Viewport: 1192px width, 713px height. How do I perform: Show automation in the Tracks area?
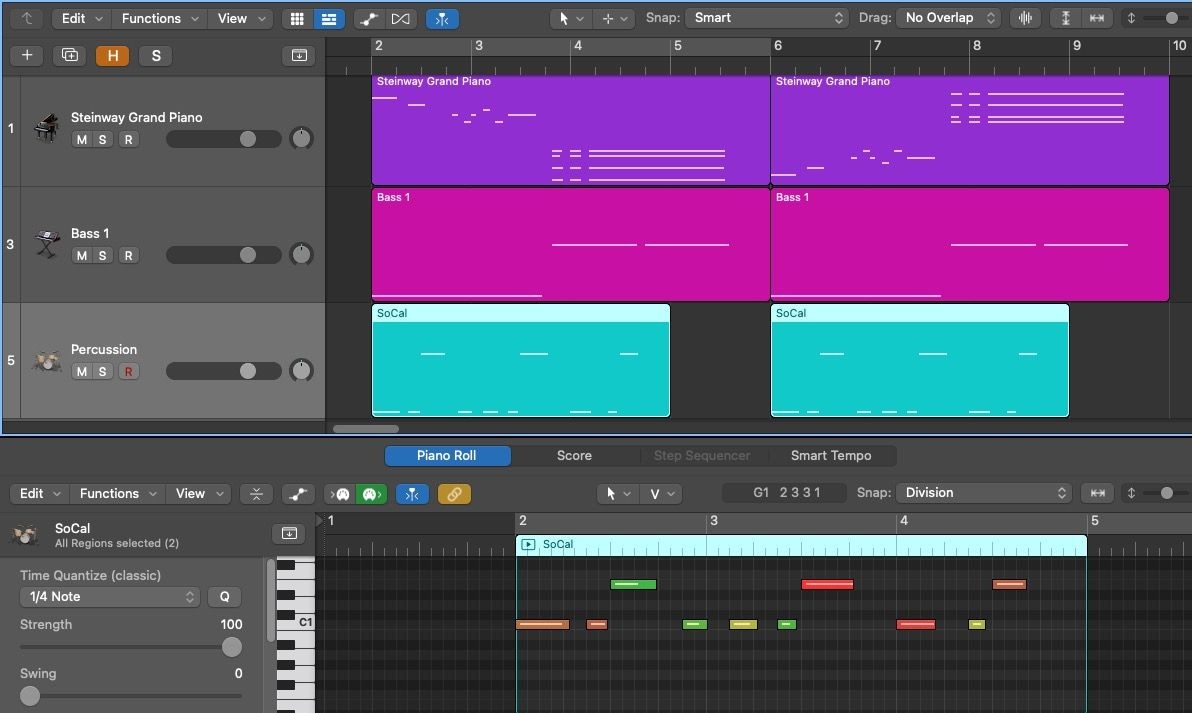[369, 18]
